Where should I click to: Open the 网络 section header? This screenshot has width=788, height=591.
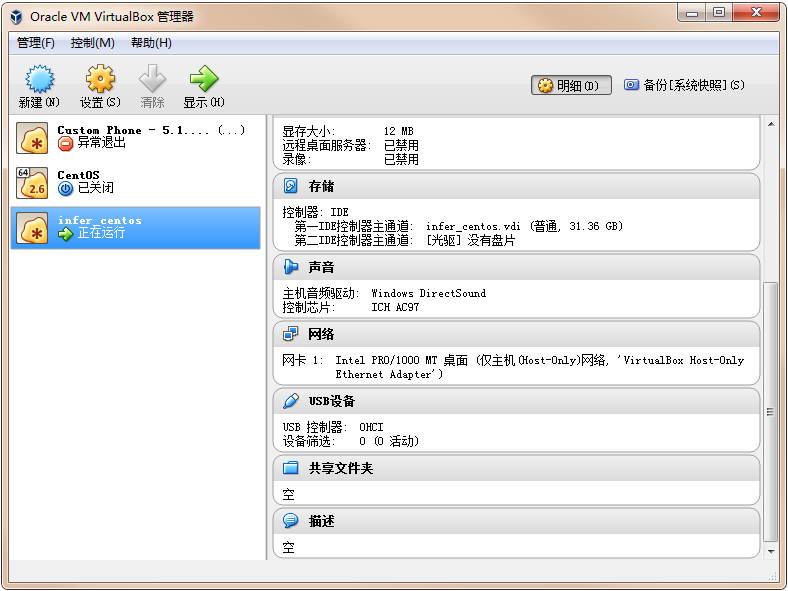click(516, 334)
